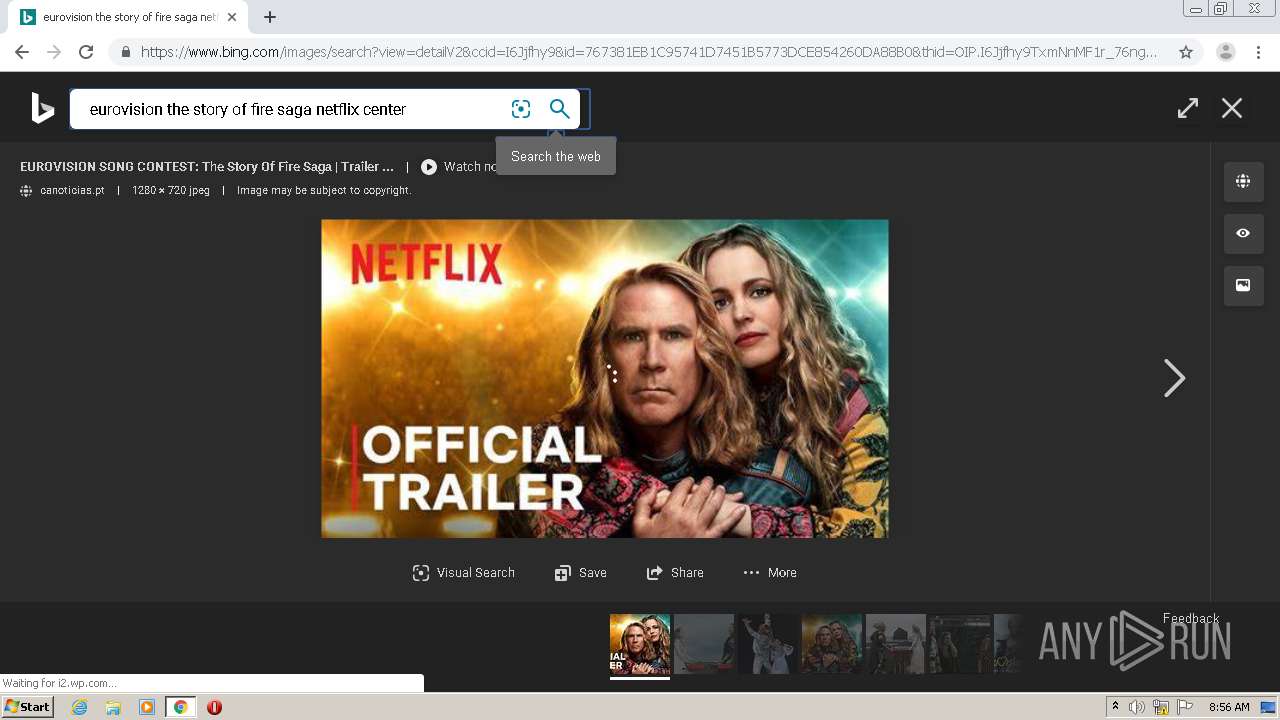Click the Bing logo icon

pos(42,108)
